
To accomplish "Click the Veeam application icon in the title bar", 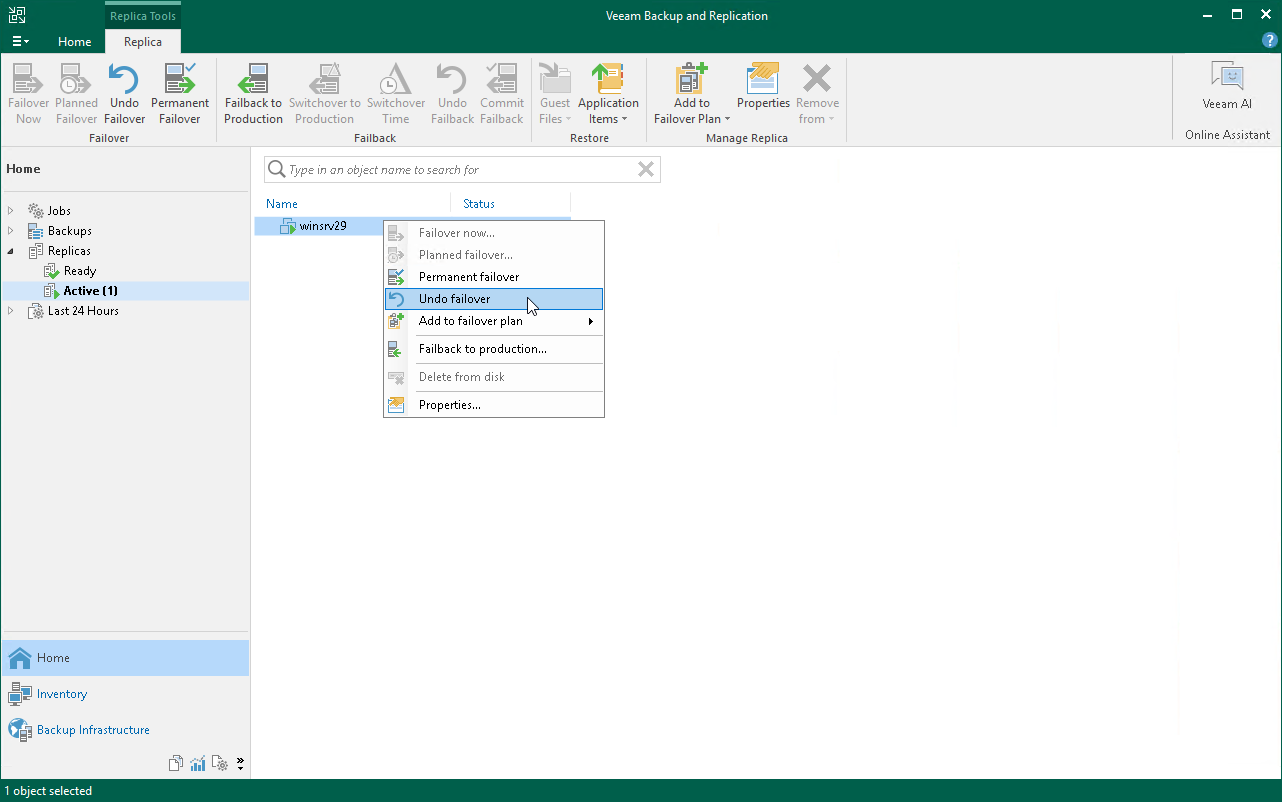I will tap(17, 15).
